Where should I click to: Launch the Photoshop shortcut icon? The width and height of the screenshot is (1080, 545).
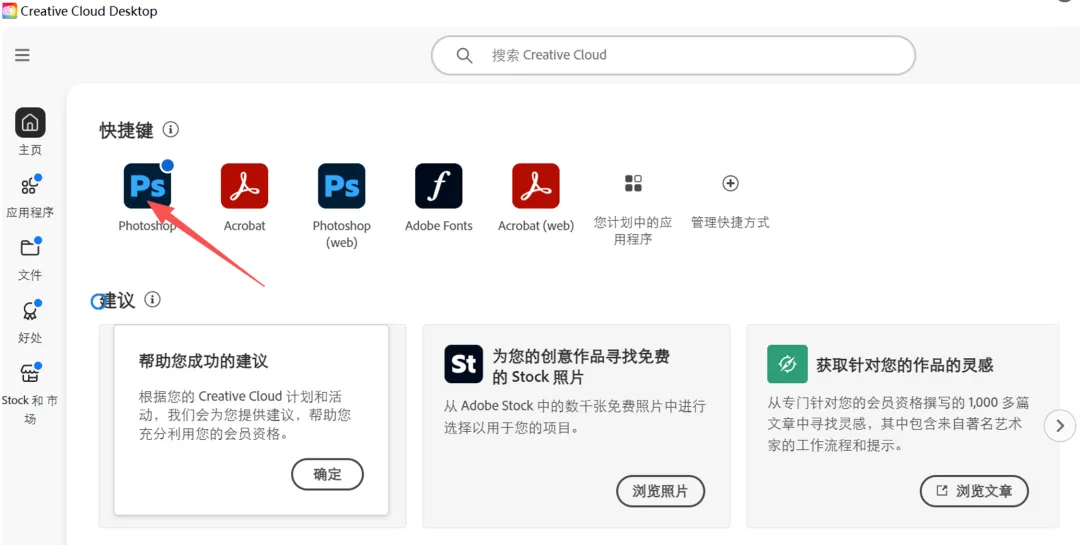[147, 186]
